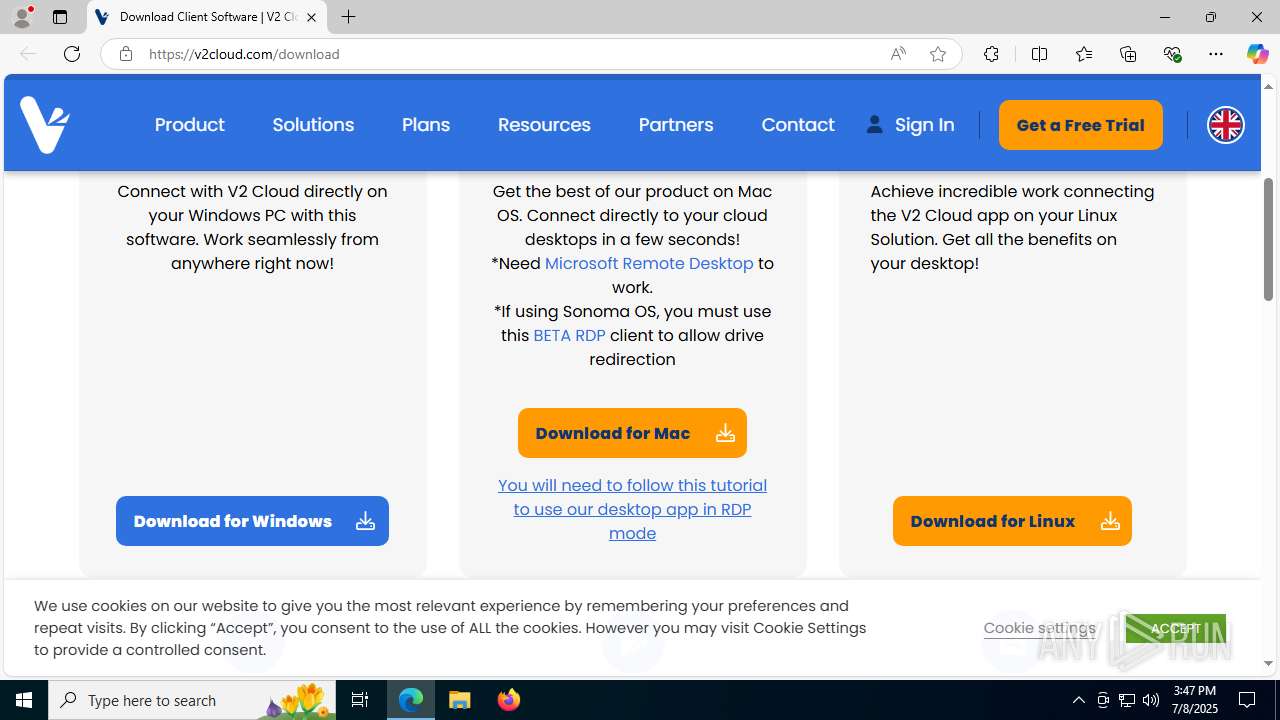Close the Download Client Software tab
Viewport: 1280px width, 720px height.
(x=311, y=17)
